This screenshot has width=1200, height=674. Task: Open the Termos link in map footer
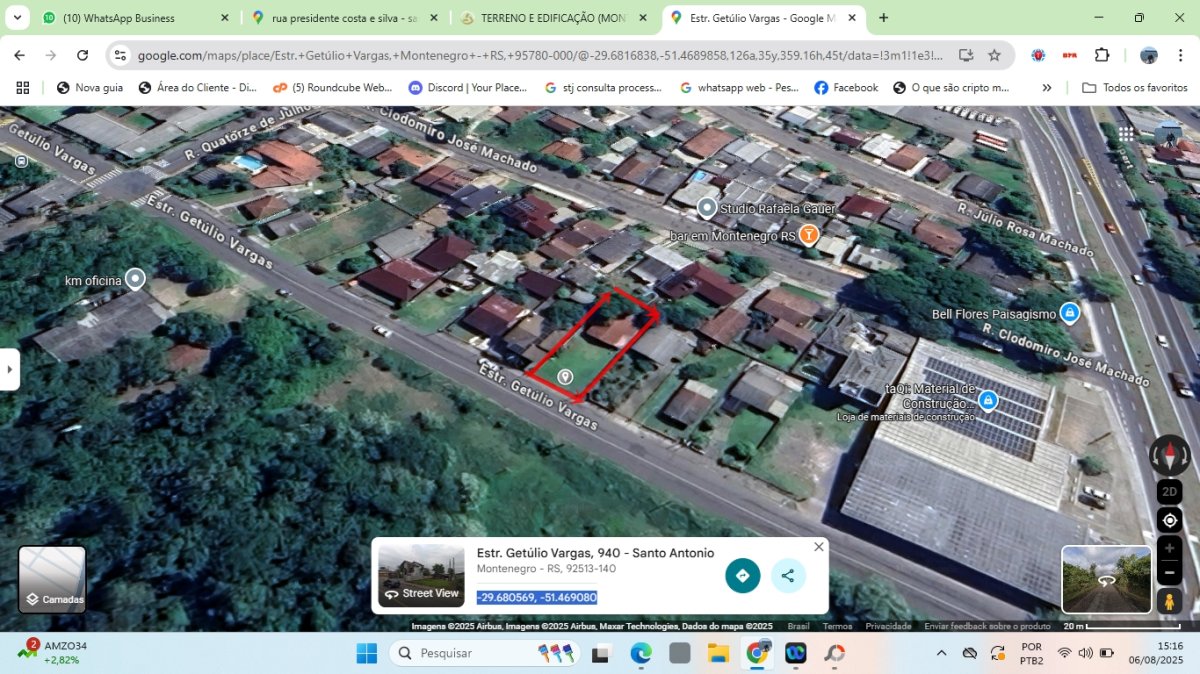tap(837, 626)
